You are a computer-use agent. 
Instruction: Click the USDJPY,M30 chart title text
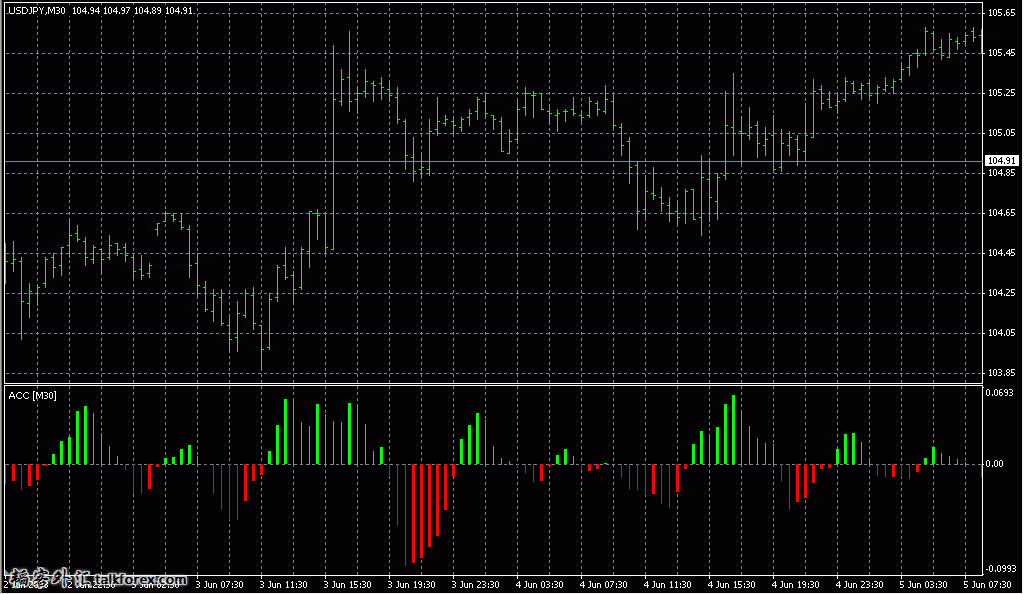[x=37, y=11]
